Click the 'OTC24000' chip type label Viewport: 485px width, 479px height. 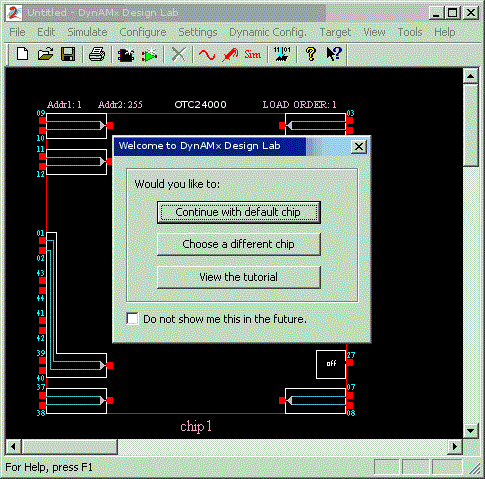point(200,105)
